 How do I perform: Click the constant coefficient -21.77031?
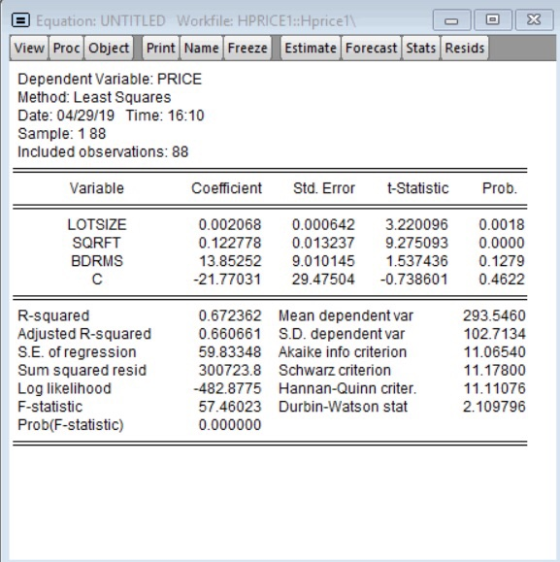[x=227, y=279]
